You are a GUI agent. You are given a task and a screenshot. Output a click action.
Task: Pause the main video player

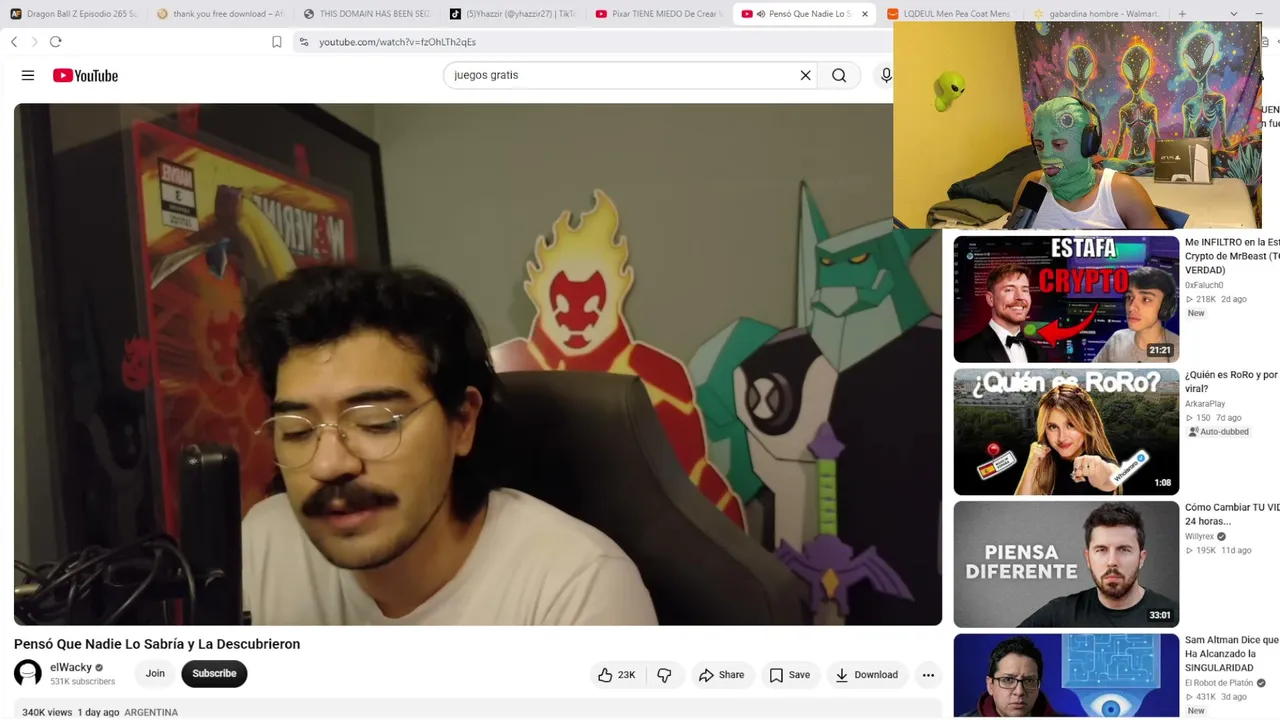click(x=478, y=364)
